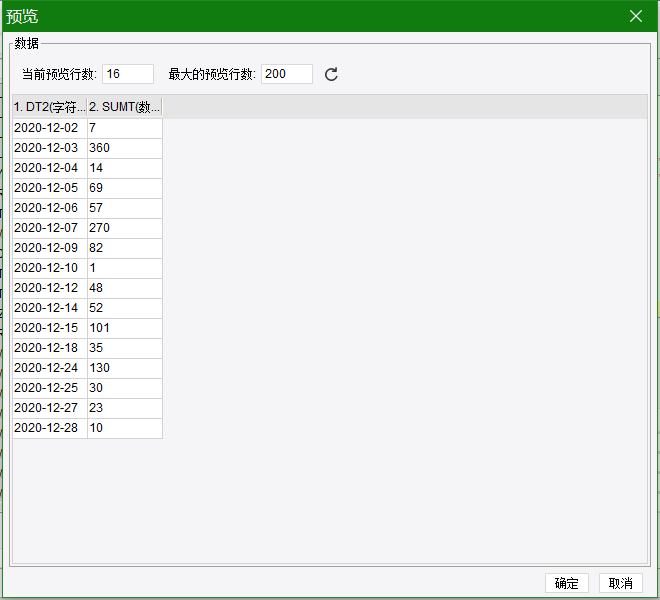
Task: Close the 预览 dialog
Action: pos(636,16)
